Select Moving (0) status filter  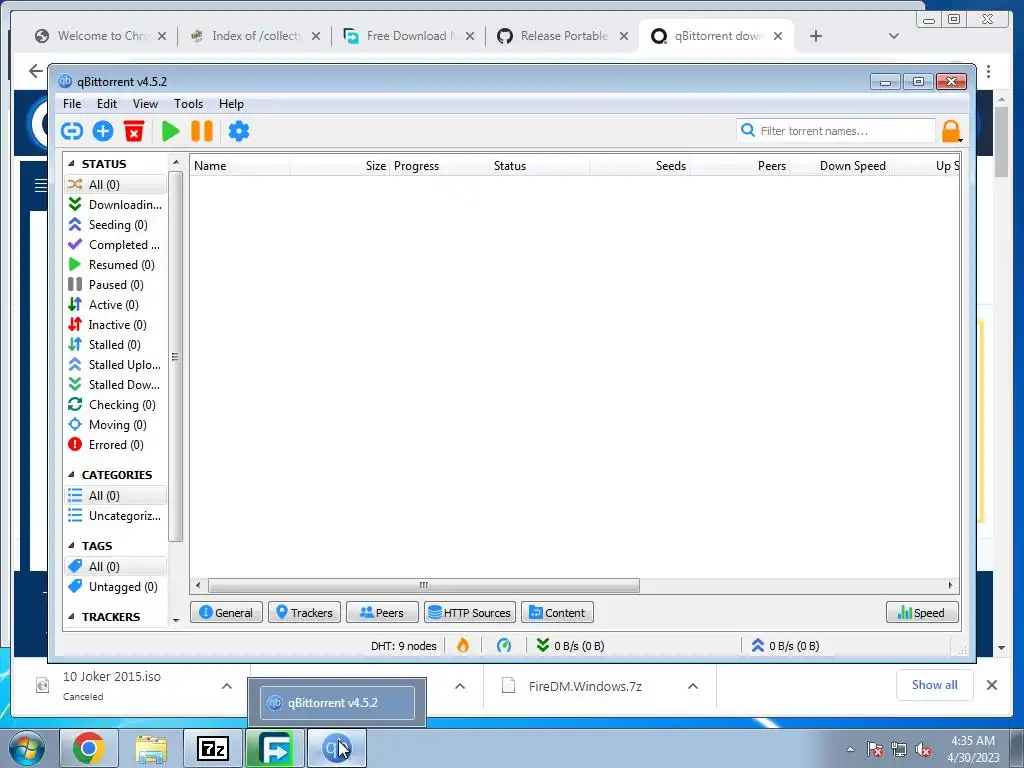116,425
